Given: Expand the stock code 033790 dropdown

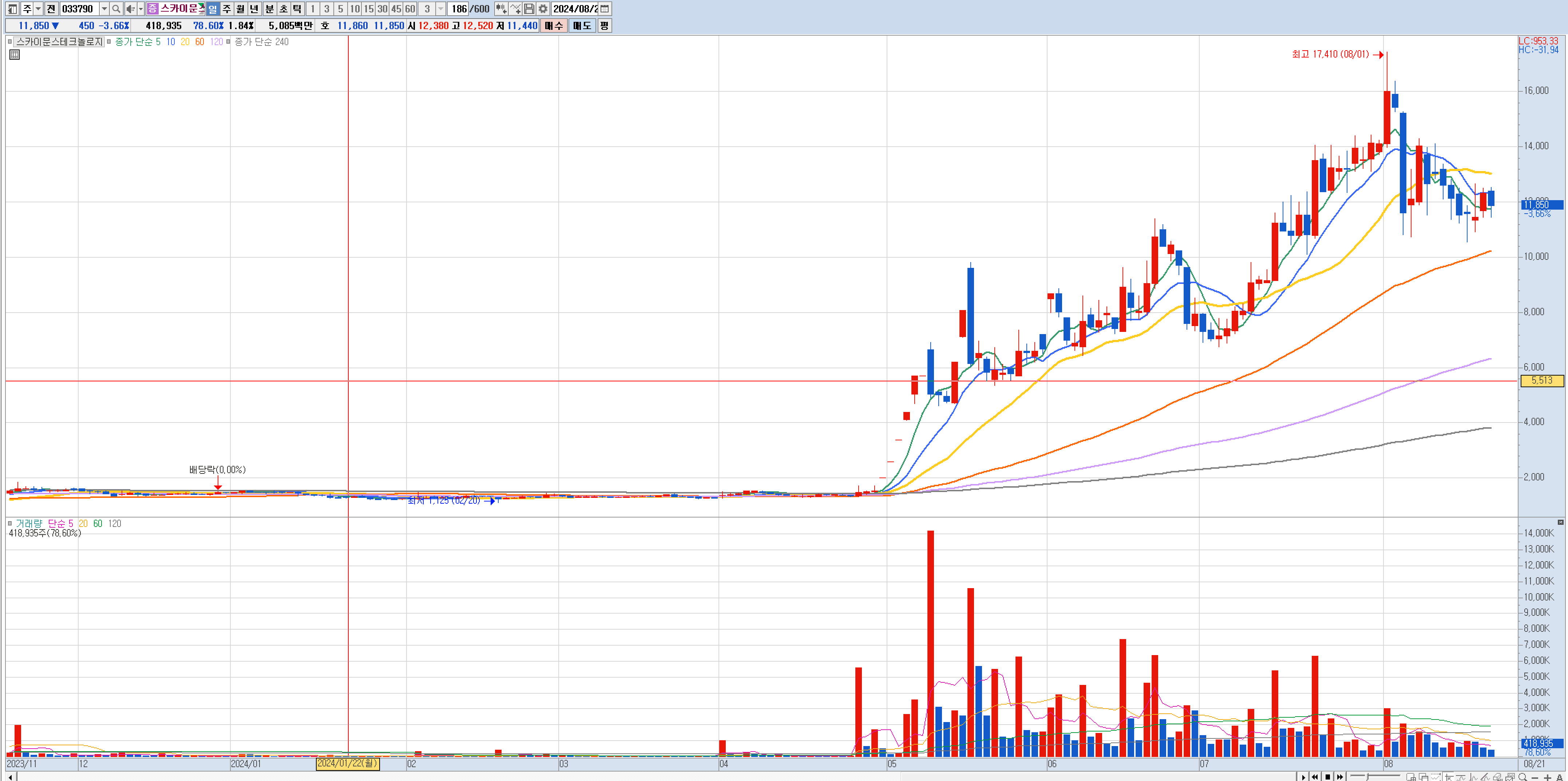Looking at the screenshot, I should pyautogui.click(x=104, y=8).
